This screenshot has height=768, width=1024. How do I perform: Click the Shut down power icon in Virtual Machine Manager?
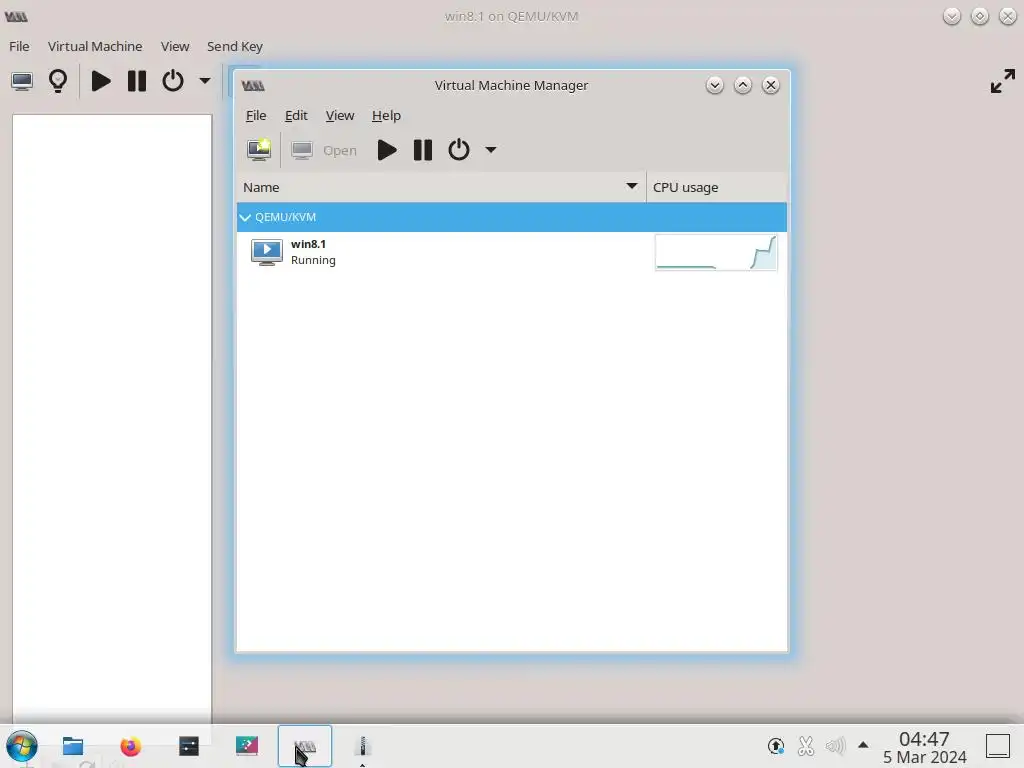click(x=458, y=150)
